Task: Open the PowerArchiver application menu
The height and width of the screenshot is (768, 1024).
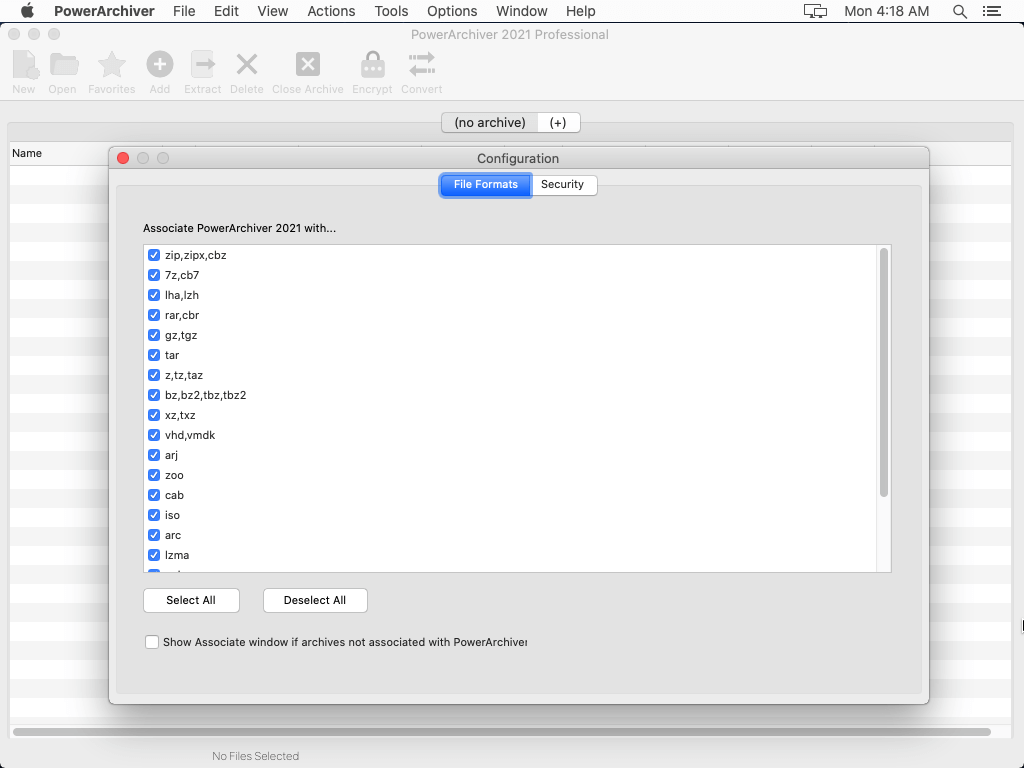Action: pyautogui.click(x=104, y=11)
